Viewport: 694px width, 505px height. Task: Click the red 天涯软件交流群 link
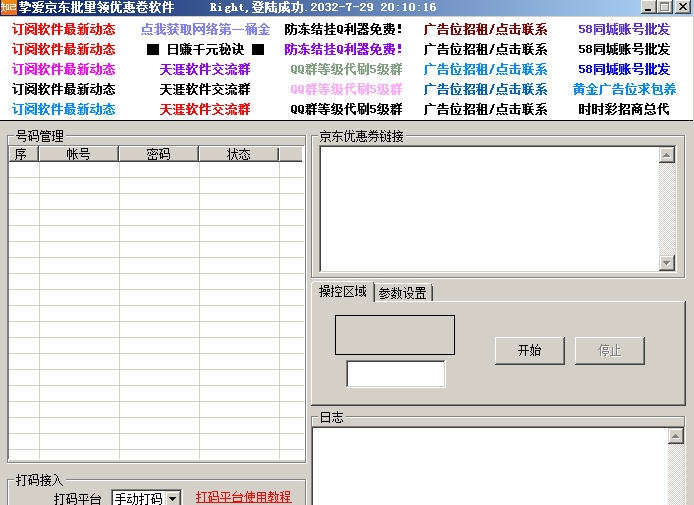pyautogui.click(x=205, y=109)
